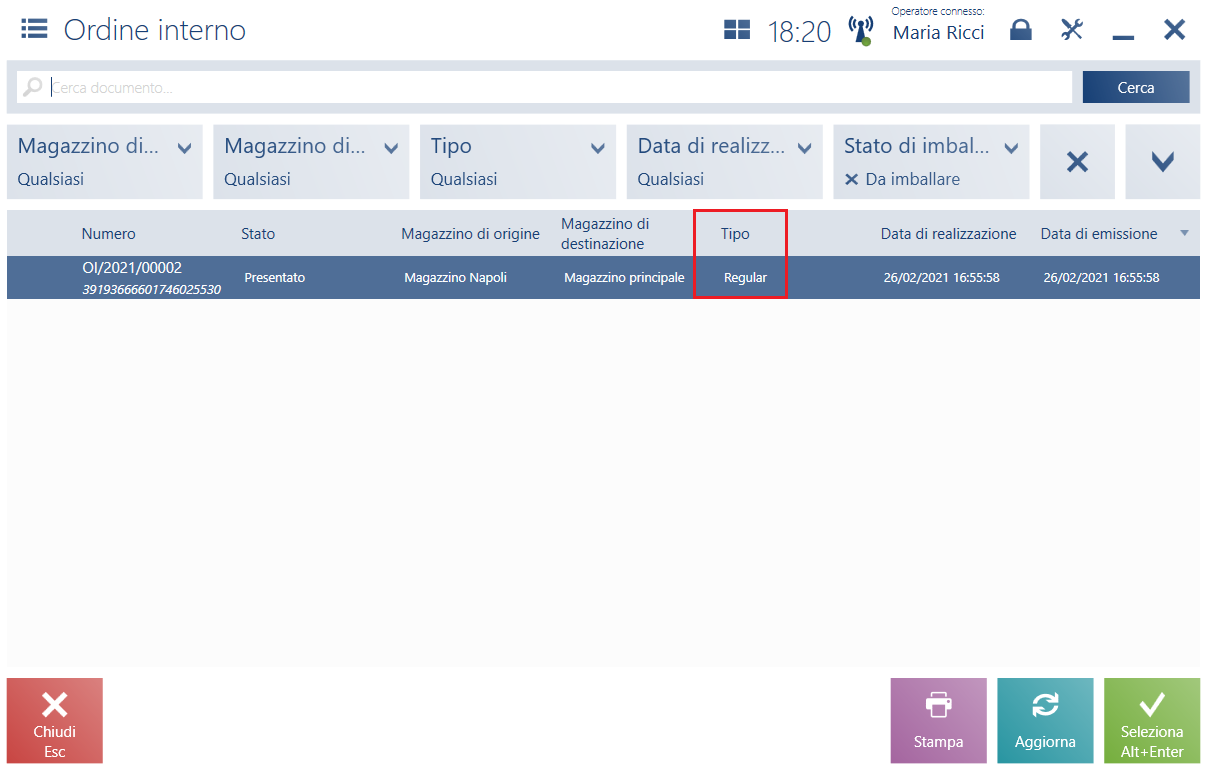Viewport: 1209px width, 772px height.
Task: Sort by the Numero column header
Action: [109, 234]
